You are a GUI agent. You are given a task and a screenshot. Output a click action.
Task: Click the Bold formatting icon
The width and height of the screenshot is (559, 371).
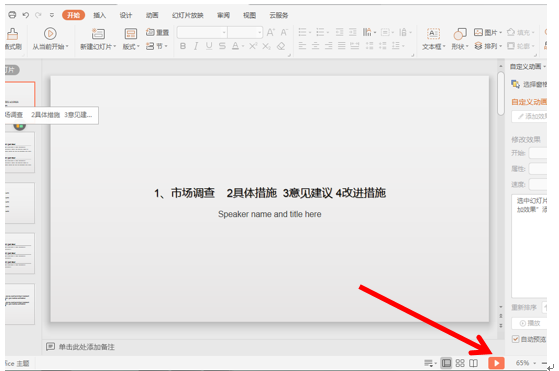coord(183,46)
